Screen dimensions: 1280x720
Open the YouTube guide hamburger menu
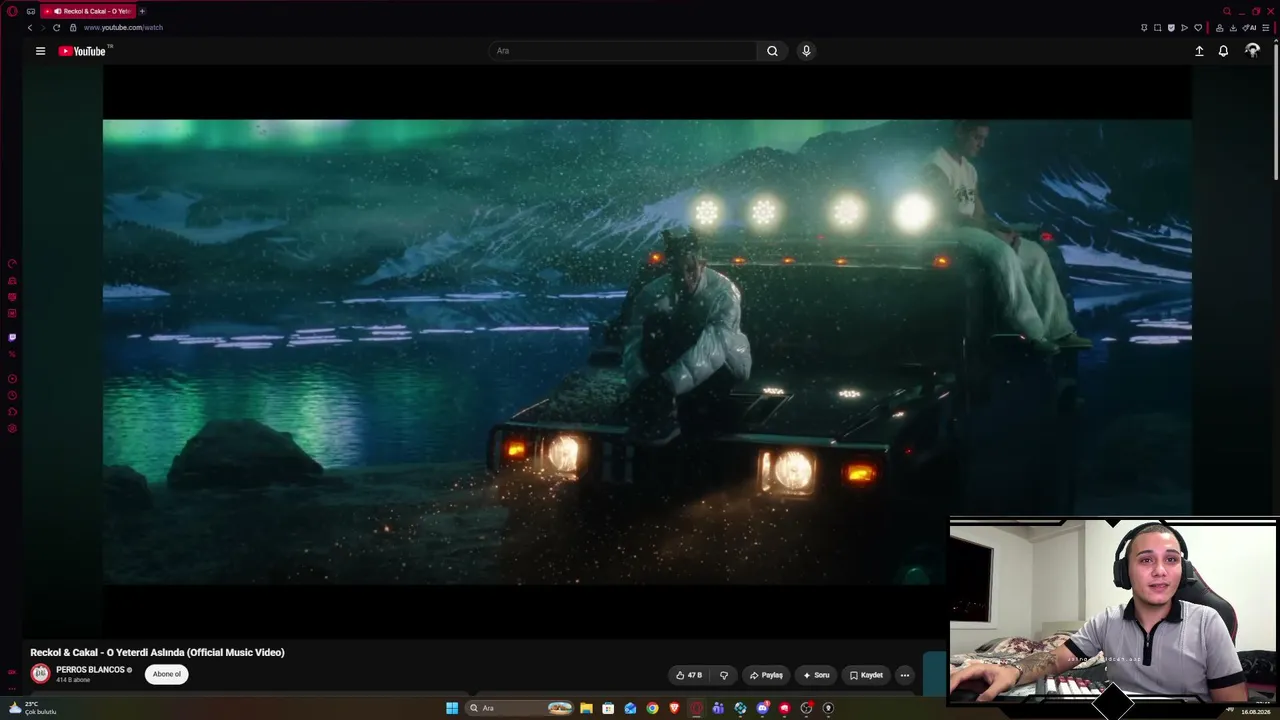coord(40,51)
